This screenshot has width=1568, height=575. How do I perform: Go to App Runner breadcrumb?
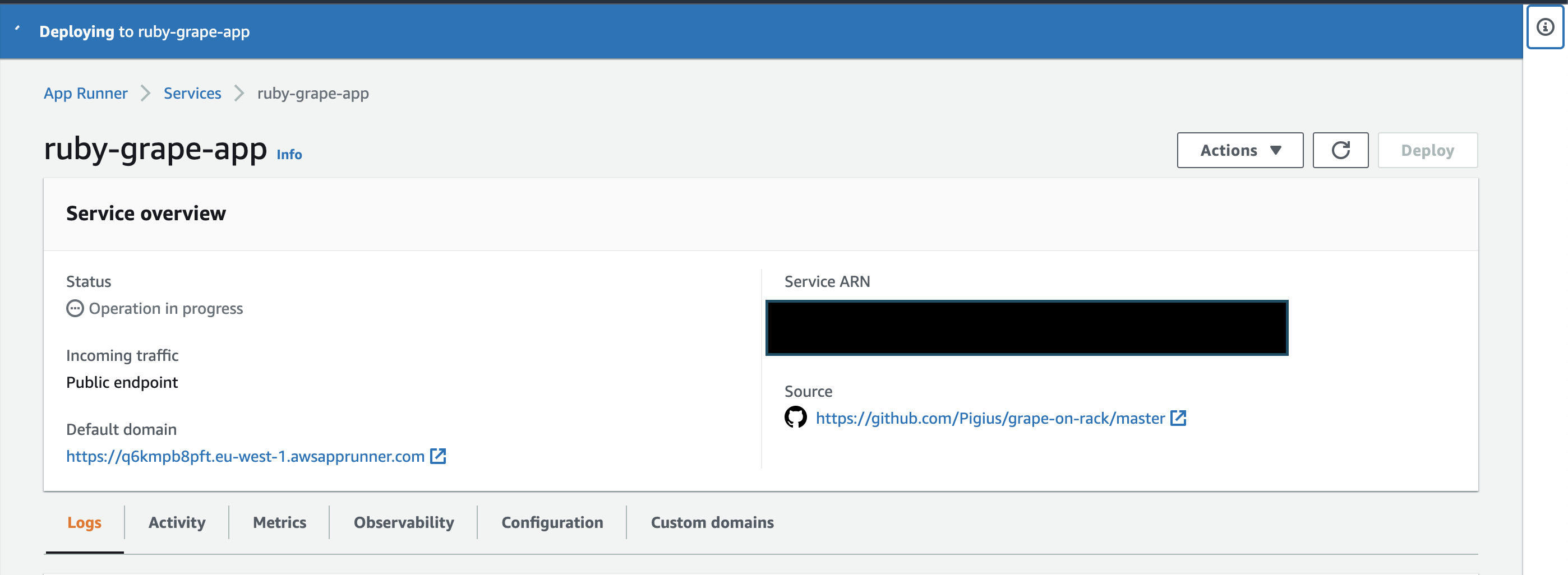point(86,93)
